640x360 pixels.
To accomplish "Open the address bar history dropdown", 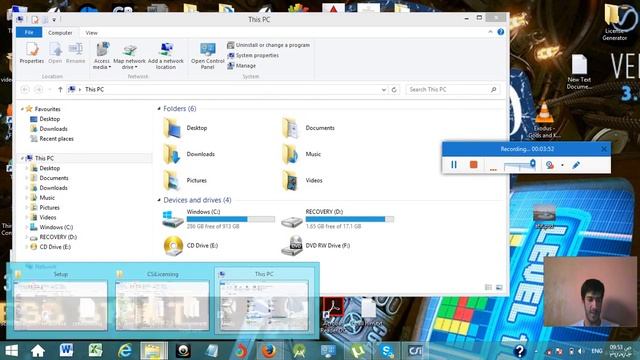I will [384, 90].
